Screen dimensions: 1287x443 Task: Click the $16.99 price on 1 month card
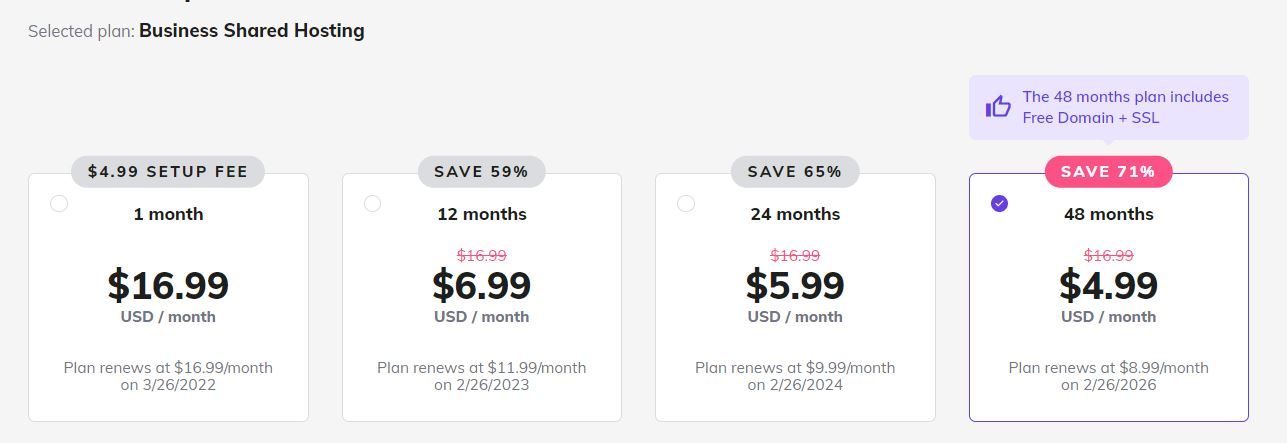[168, 286]
